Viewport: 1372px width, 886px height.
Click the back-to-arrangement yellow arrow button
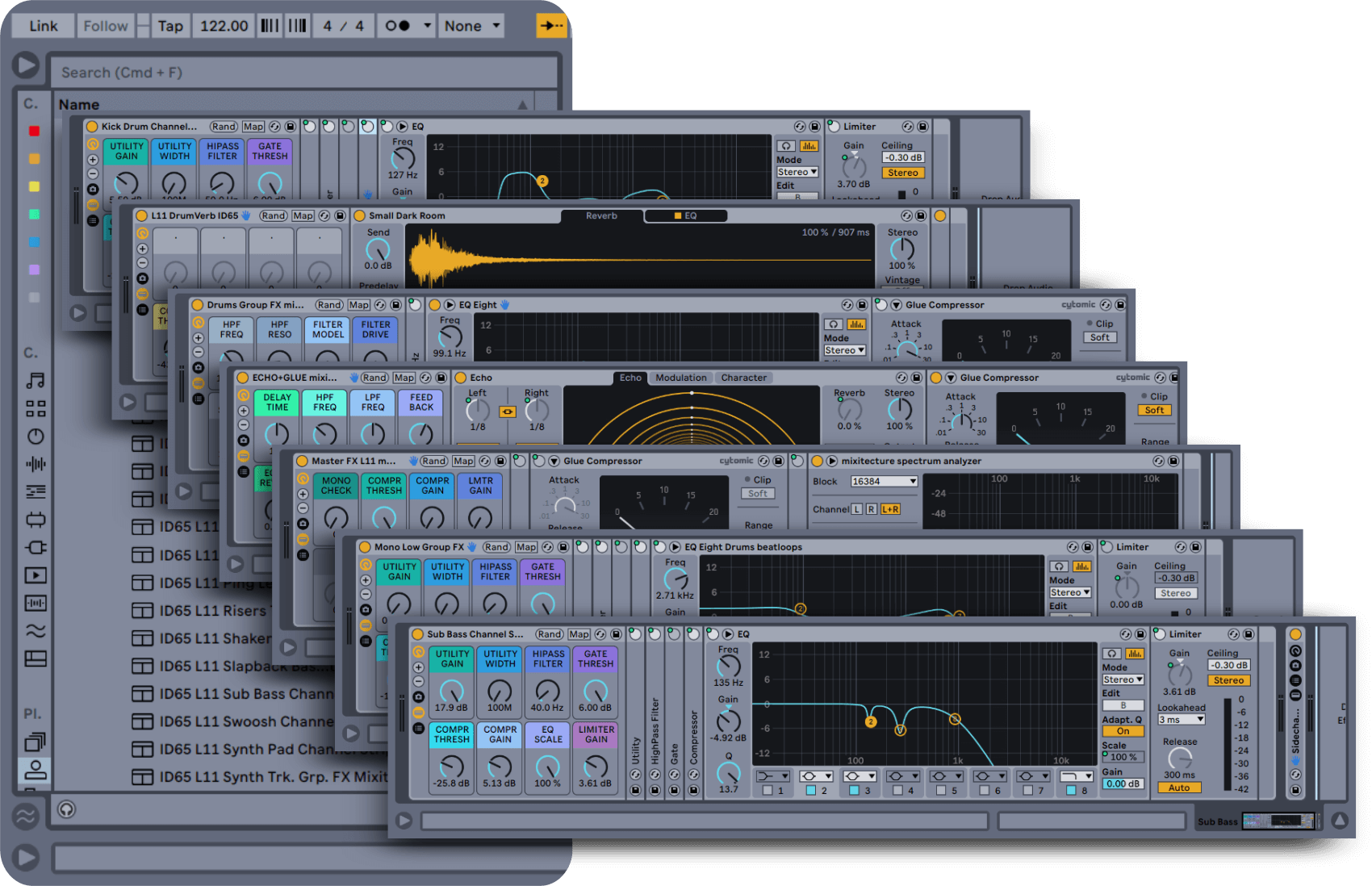551,26
